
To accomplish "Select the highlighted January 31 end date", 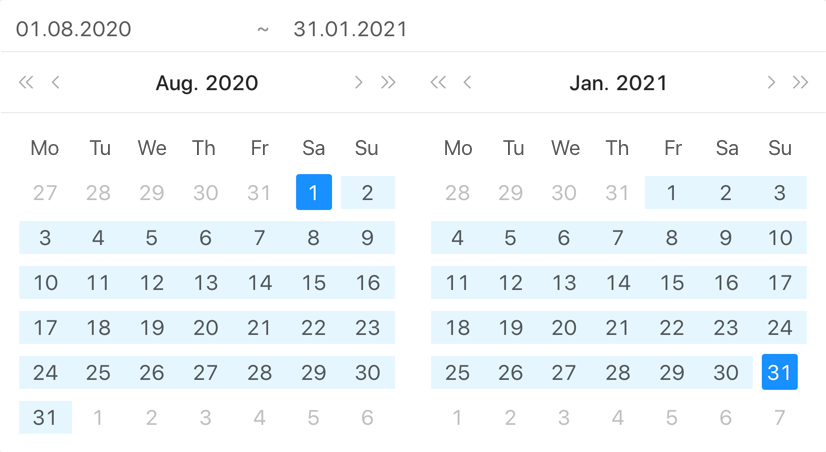I will [x=780, y=372].
